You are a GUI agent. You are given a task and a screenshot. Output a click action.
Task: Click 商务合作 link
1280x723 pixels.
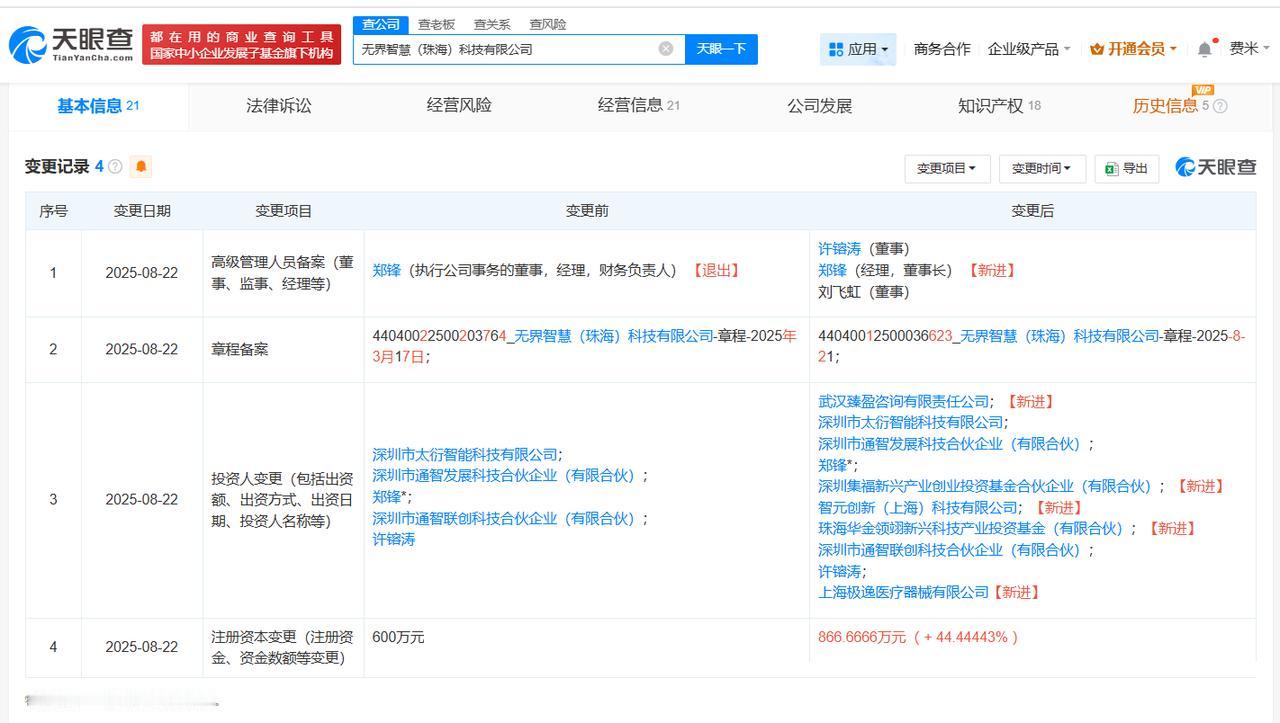(x=942, y=49)
